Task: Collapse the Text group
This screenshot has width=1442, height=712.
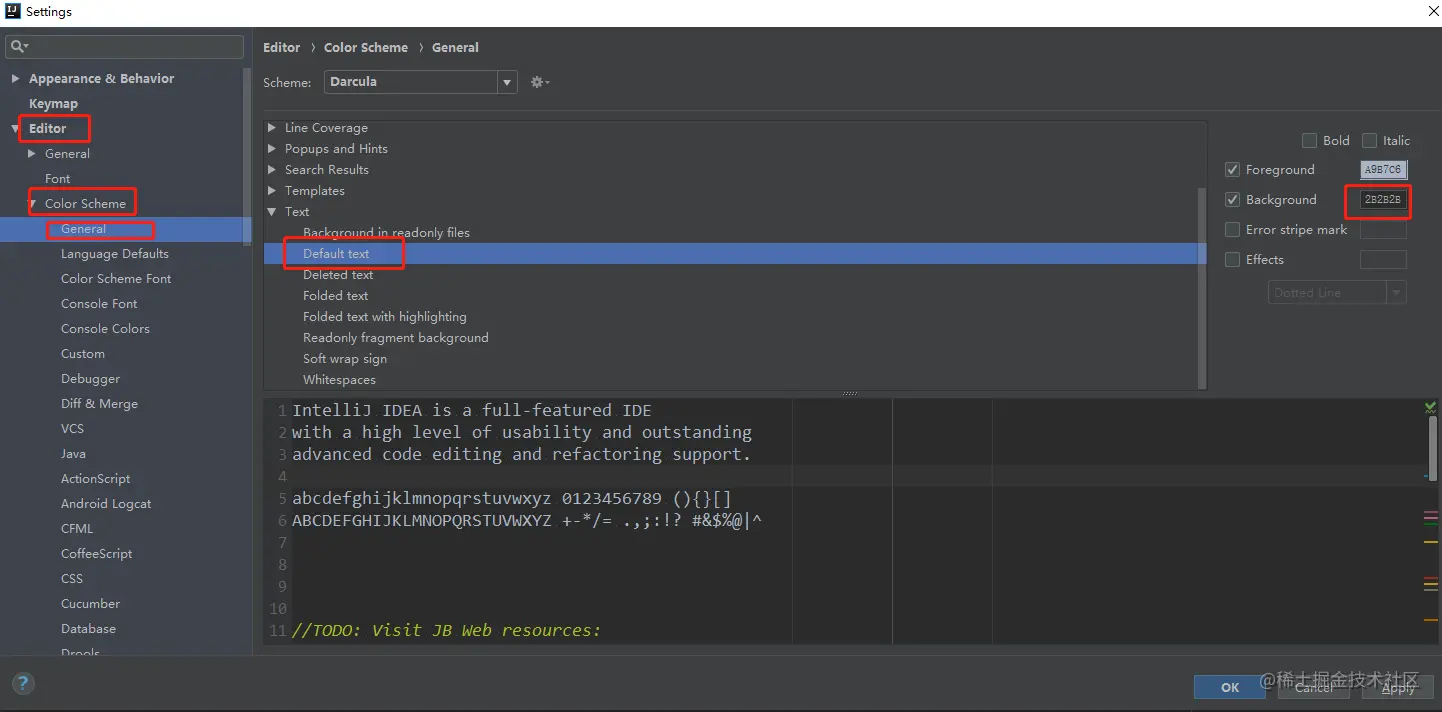Action: click(x=272, y=212)
